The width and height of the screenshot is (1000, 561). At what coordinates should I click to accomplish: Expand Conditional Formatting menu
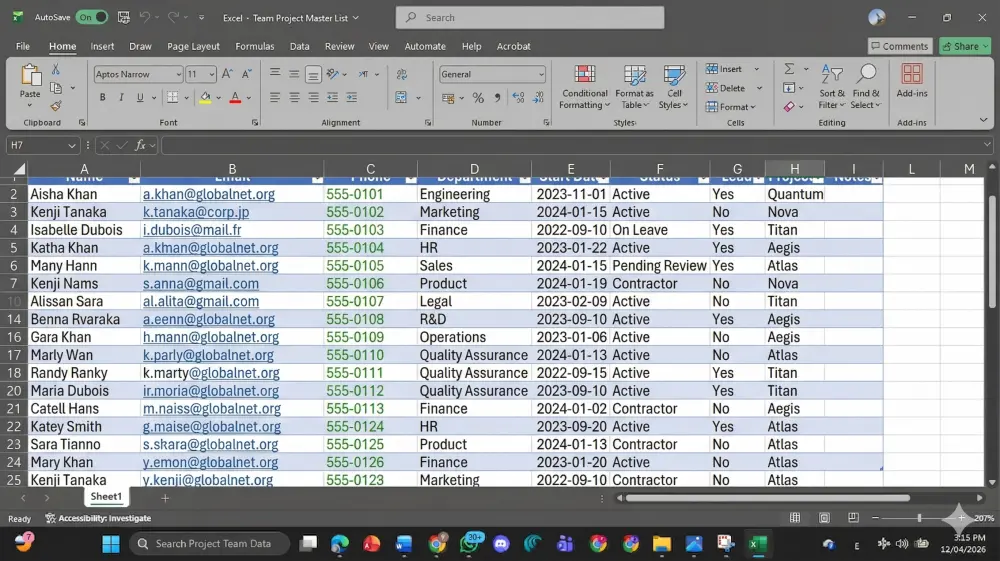[584, 87]
